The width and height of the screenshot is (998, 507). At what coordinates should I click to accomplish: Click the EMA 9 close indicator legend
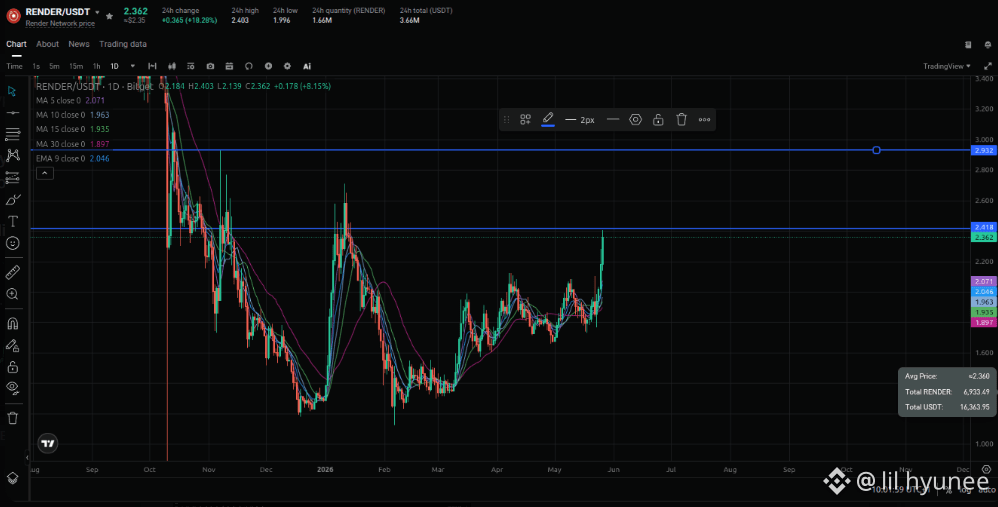coord(73,158)
